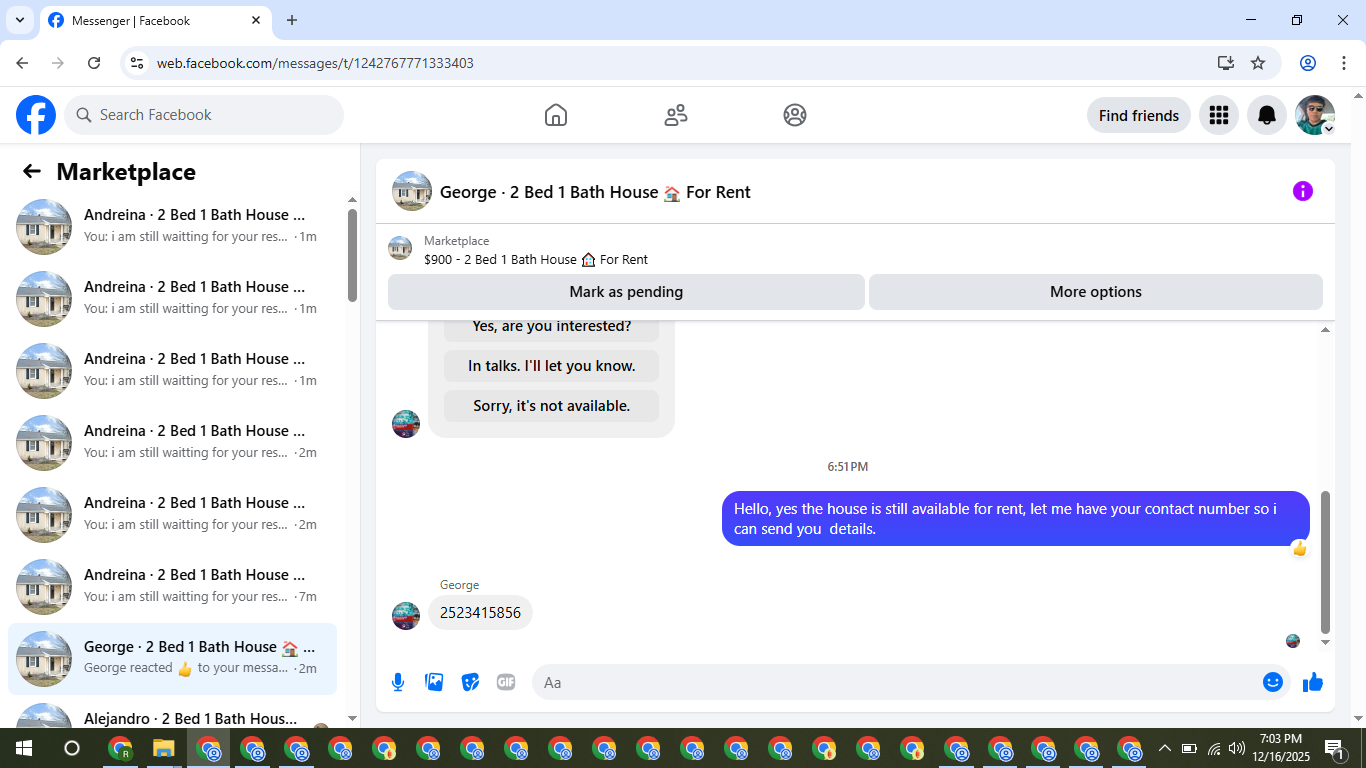Open a new browser tab
This screenshot has width=1366, height=768.
(x=292, y=20)
